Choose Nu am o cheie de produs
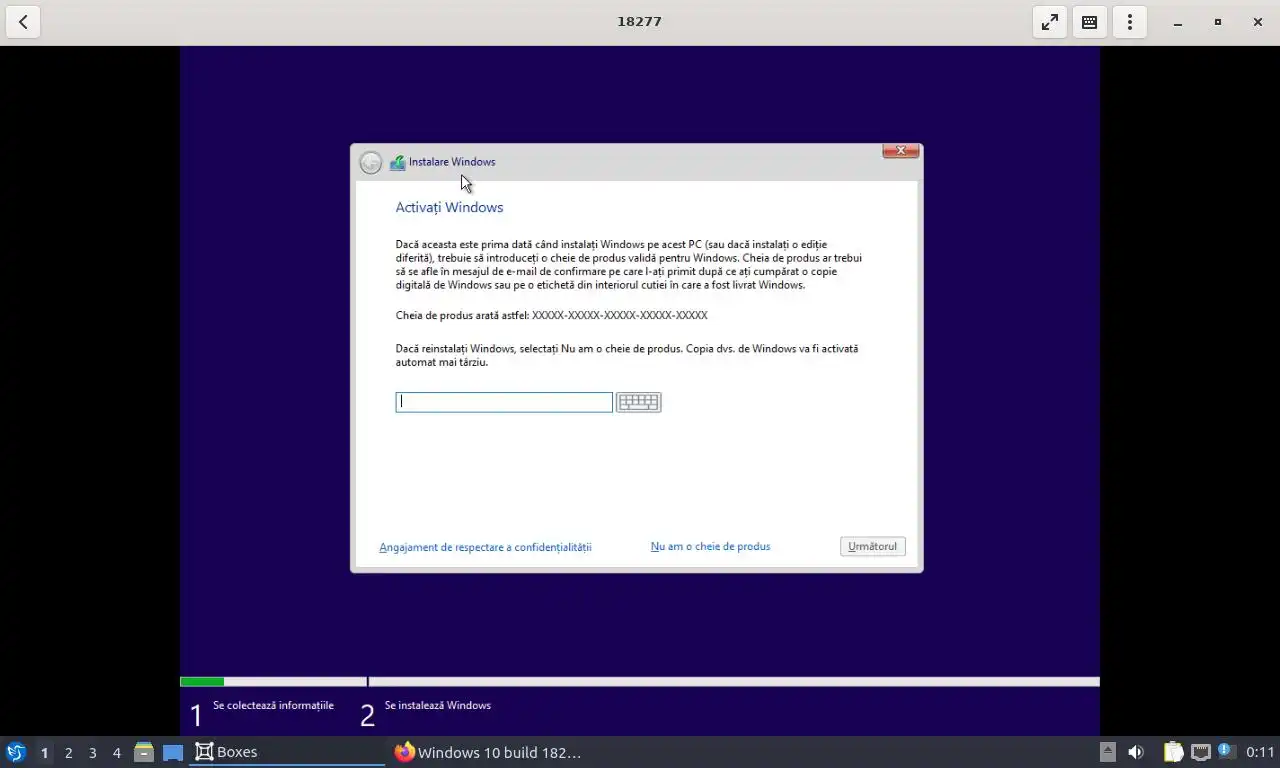1280x768 pixels. coord(710,546)
